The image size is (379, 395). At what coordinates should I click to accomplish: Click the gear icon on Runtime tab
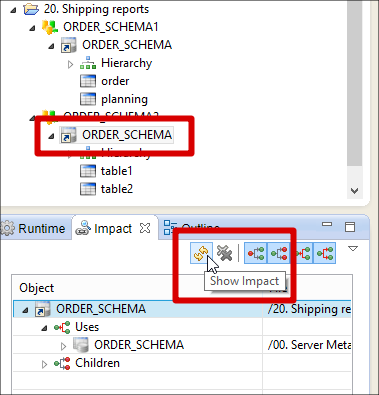(8, 228)
